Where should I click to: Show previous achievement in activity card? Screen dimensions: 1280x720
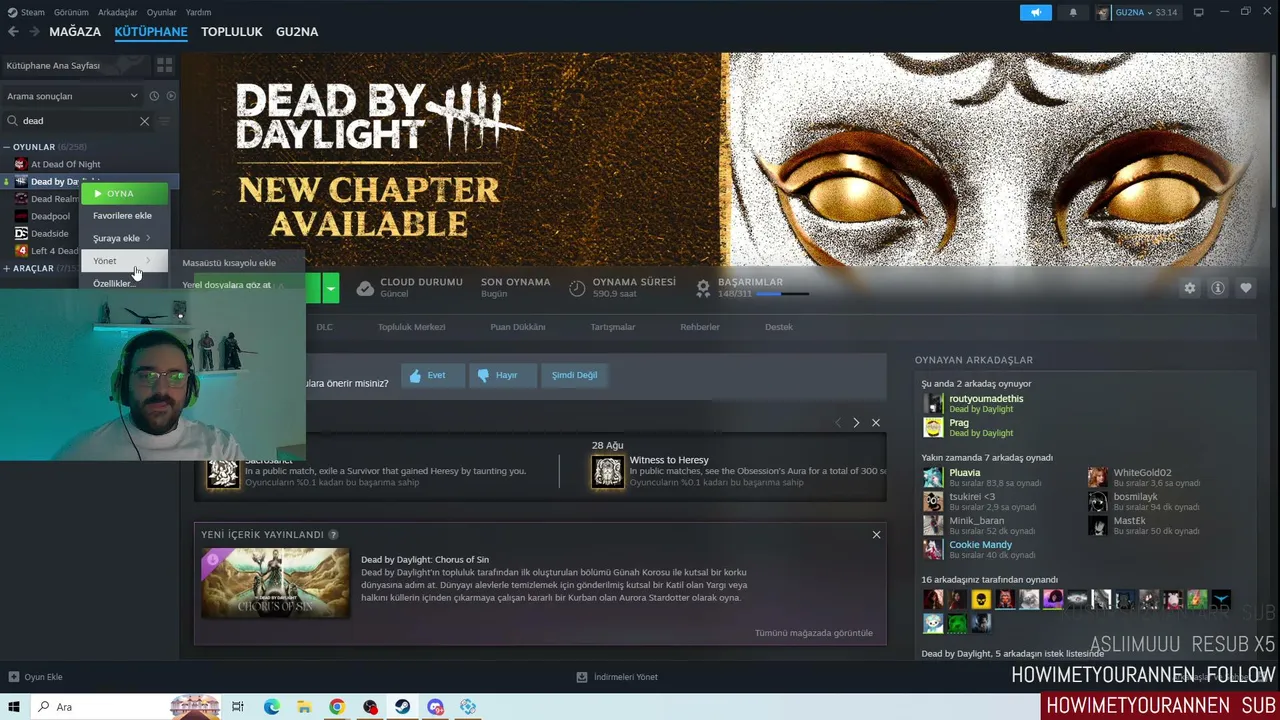click(x=838, y=423)
